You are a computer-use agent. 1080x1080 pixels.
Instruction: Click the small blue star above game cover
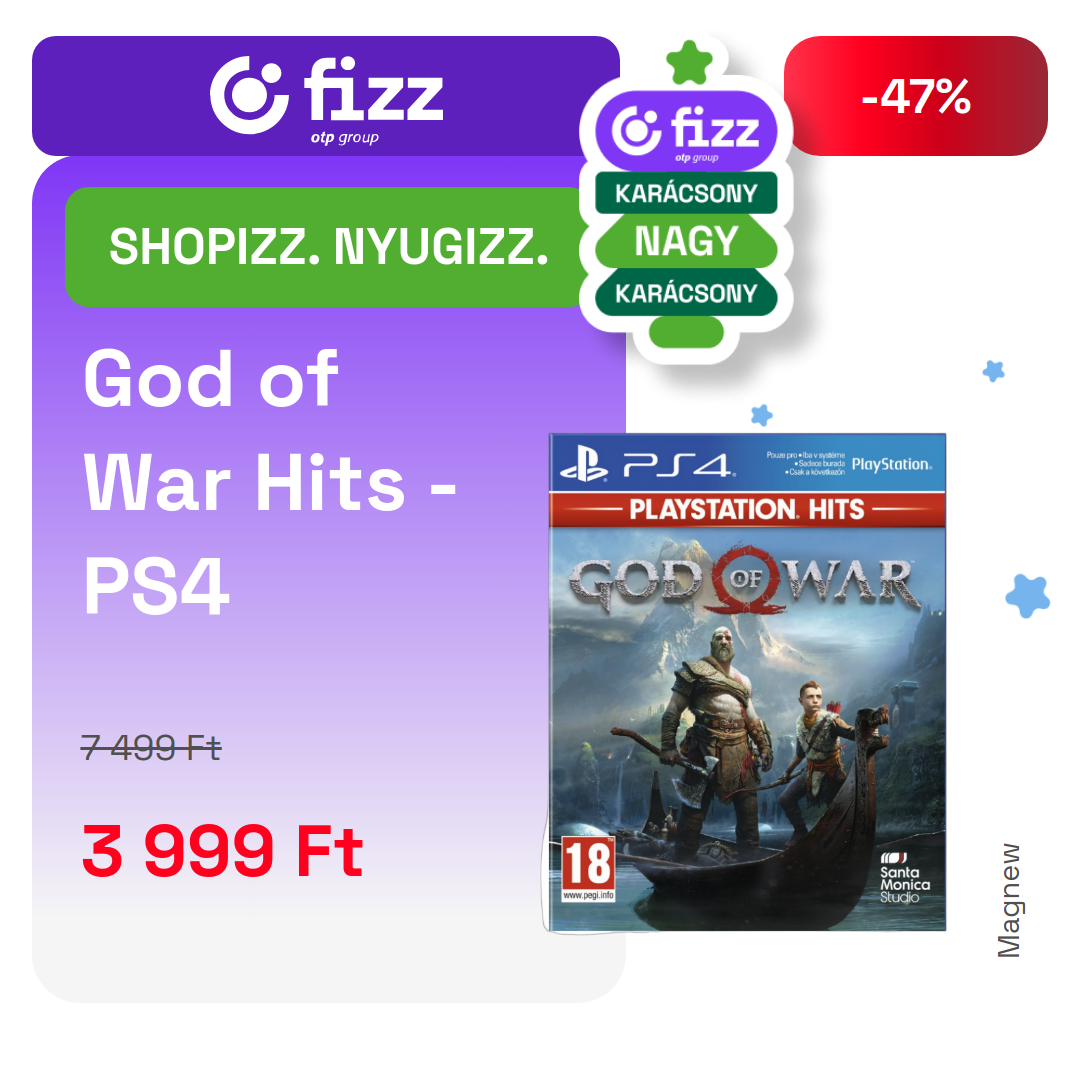point(761,415)
